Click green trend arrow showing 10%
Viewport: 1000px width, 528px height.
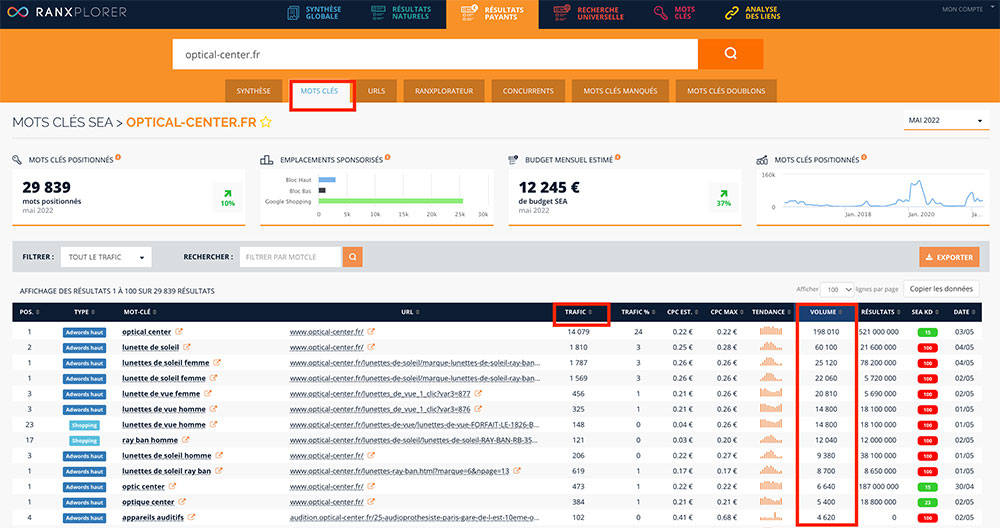point(228,194)
